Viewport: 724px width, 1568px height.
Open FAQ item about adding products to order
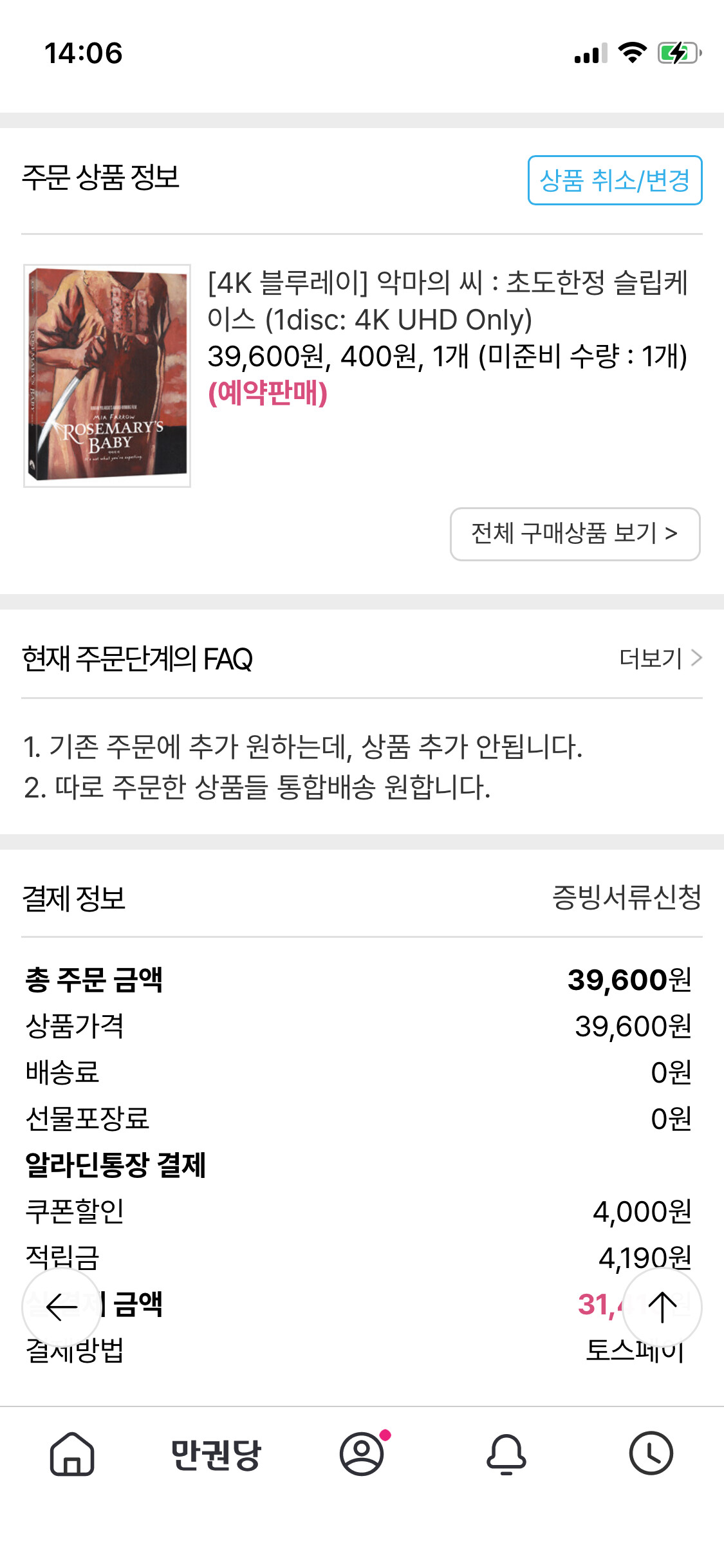(x=302, y=747)
